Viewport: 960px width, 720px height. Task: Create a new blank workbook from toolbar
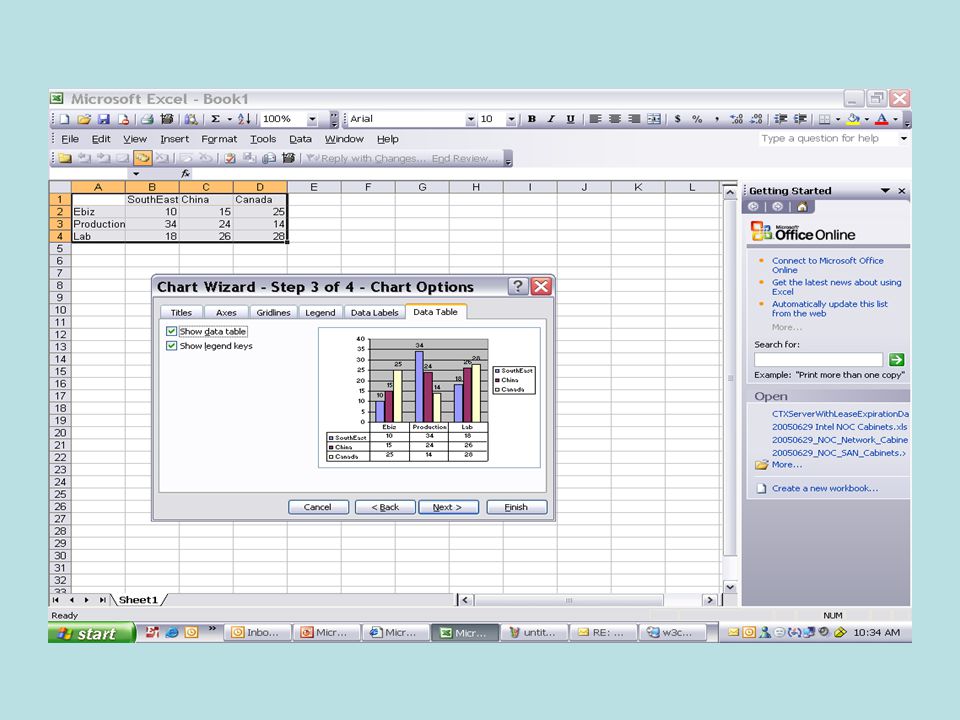[65, 119]
